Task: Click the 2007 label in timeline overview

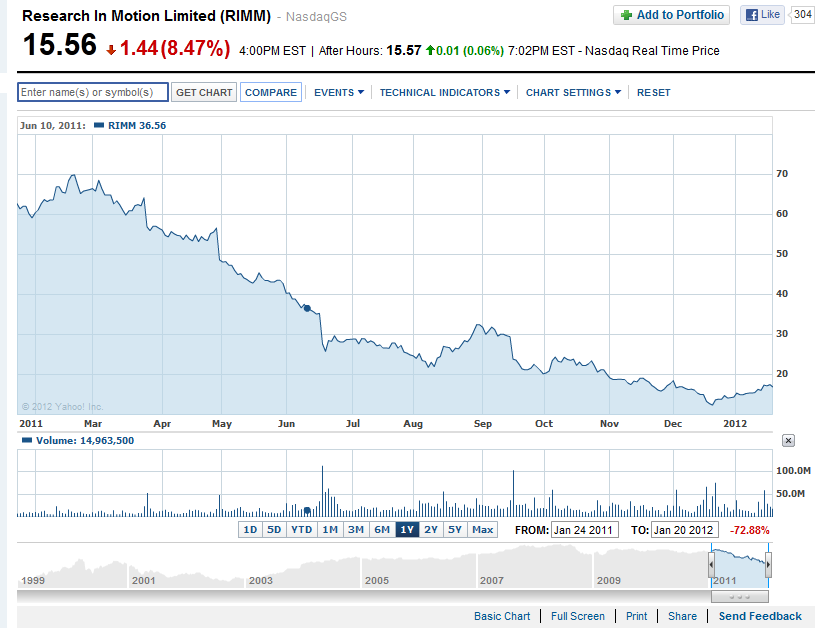Action: [x=492, y=580]
